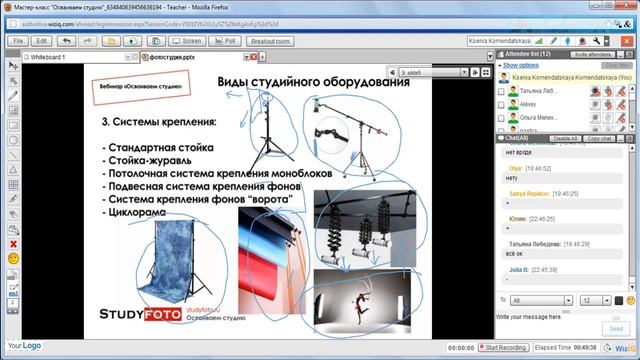Toggle the presenter webcam icon
This screenshot has height=360, width=640.
tap(582, 41)
